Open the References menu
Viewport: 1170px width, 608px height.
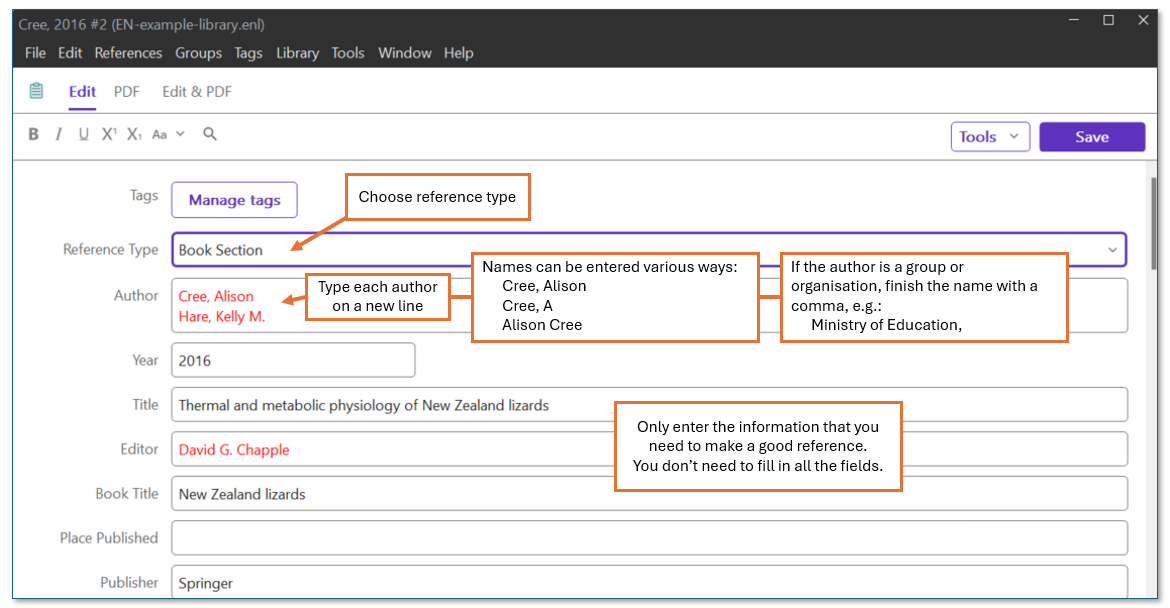tap(128, 53)
